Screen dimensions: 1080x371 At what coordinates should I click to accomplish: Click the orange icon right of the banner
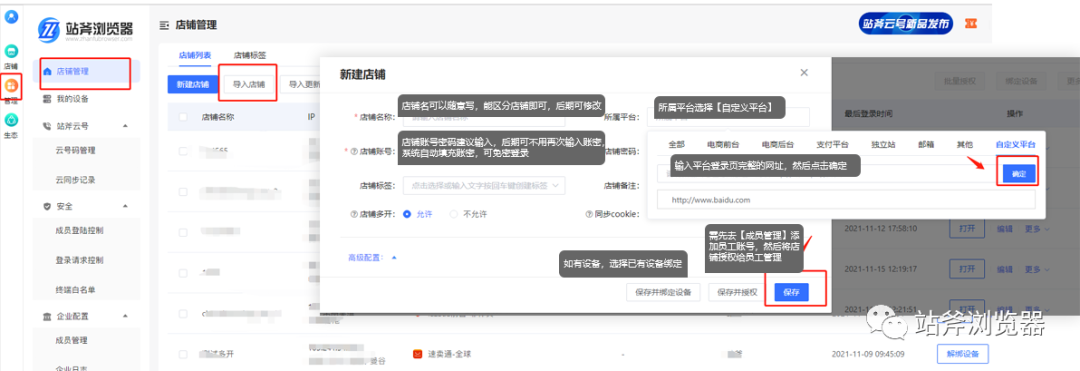pos(972,23)
